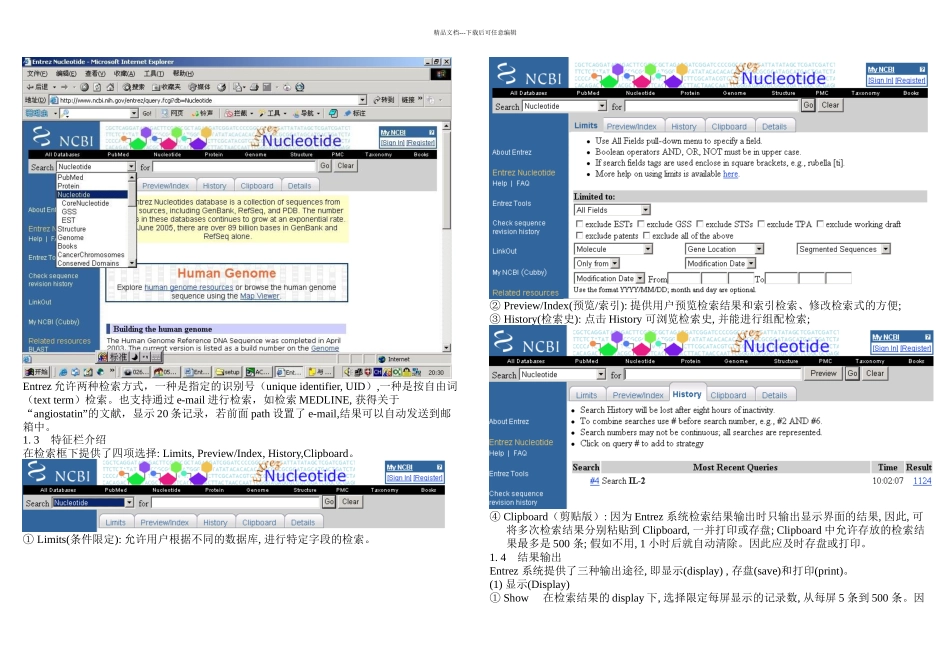The image size is (950, 672).
Task: Switch to Clipboard tab in the IE window
Action: point(257,186)
